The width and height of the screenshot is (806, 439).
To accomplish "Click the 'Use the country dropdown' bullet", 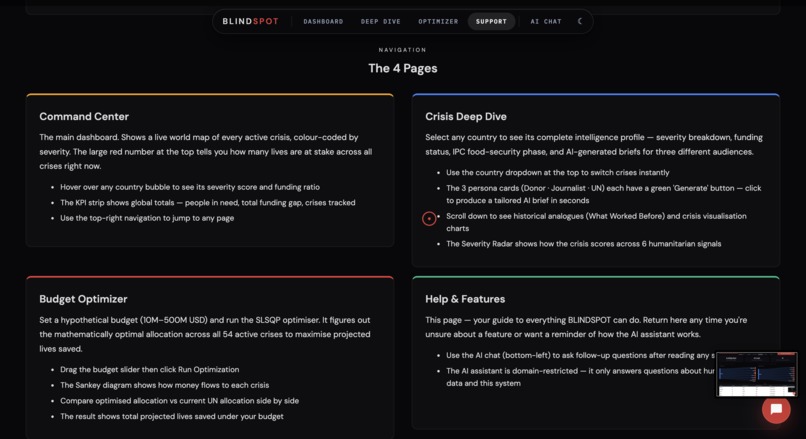I will 558,173.
